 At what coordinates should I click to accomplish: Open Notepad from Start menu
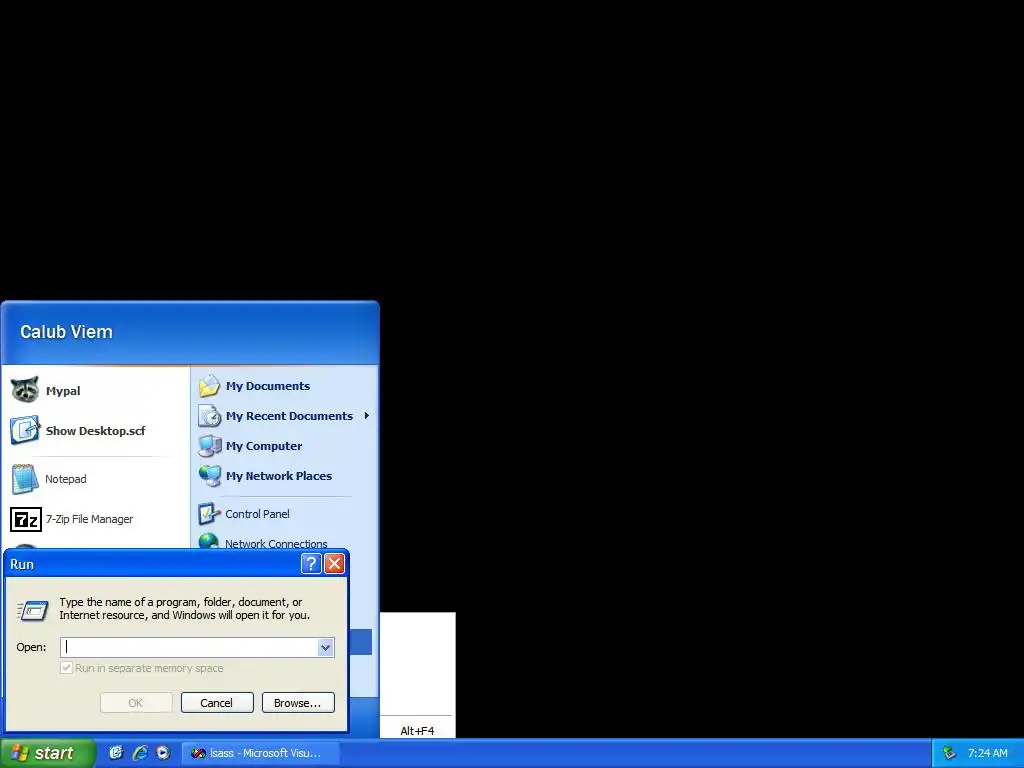point(95,479)
